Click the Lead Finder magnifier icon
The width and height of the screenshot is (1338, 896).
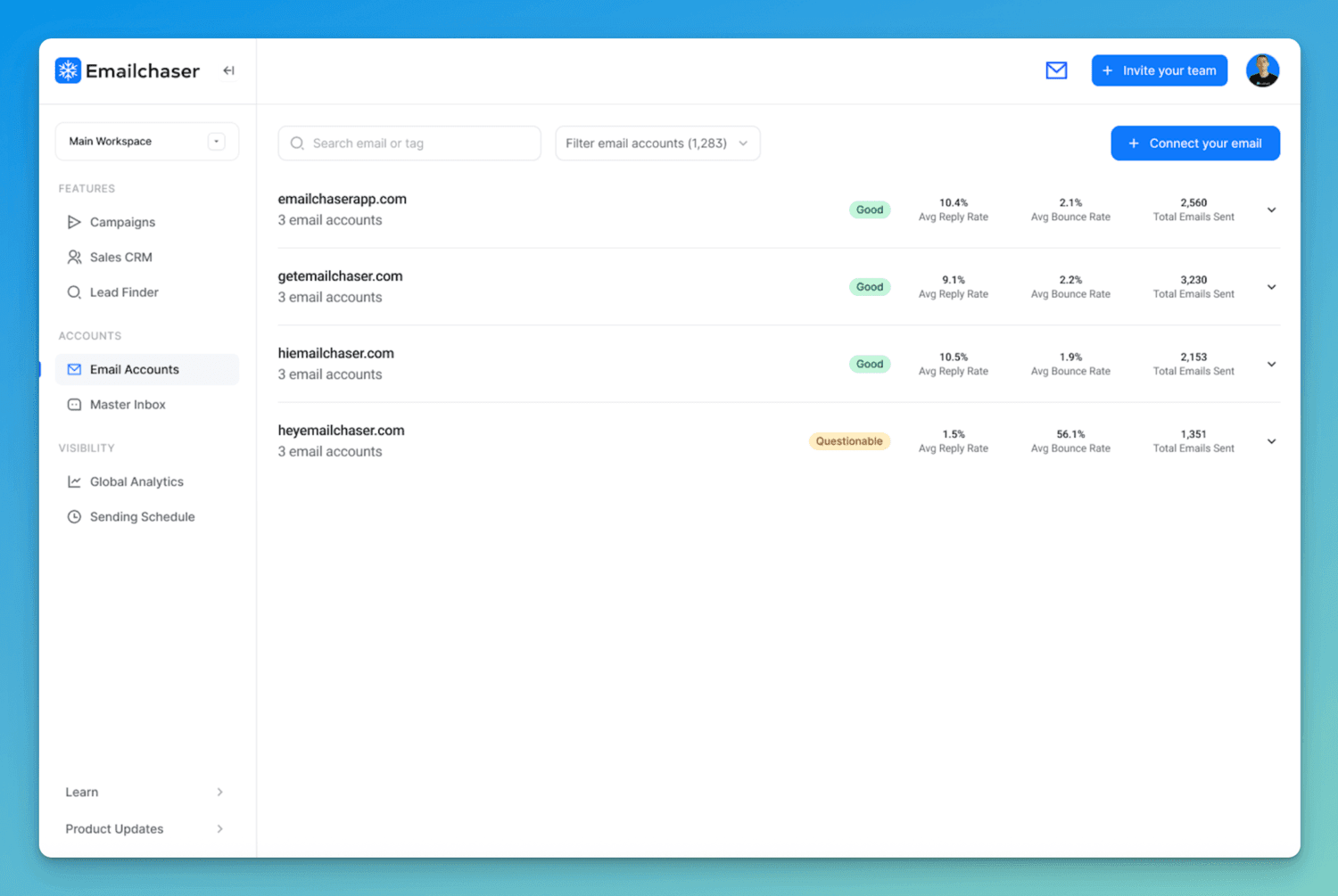click(x=75, y=292)
